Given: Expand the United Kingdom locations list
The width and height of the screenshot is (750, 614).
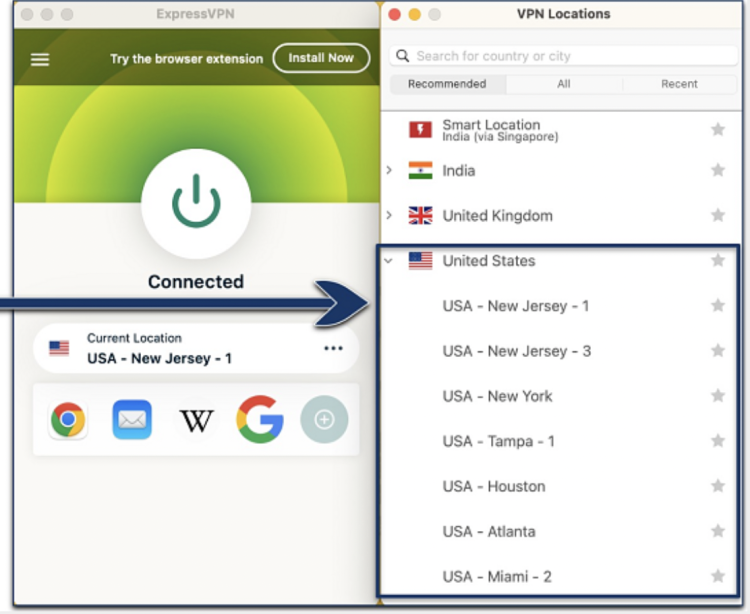Looking at the screenshot, I should coord(389,215).
